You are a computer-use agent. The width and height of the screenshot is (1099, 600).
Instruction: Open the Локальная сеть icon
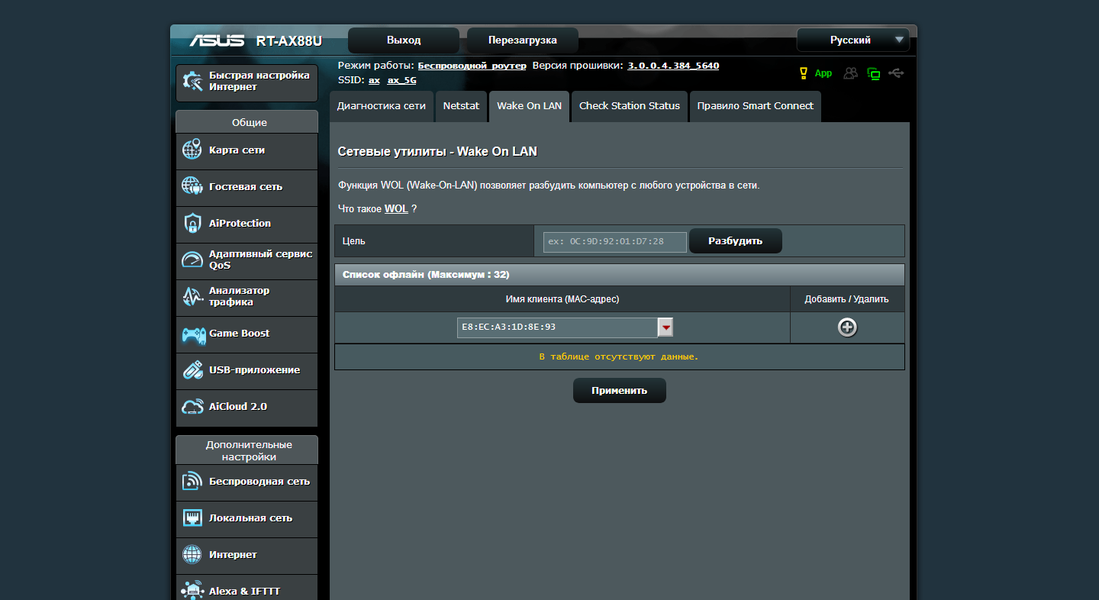click(x=192, y=517)
